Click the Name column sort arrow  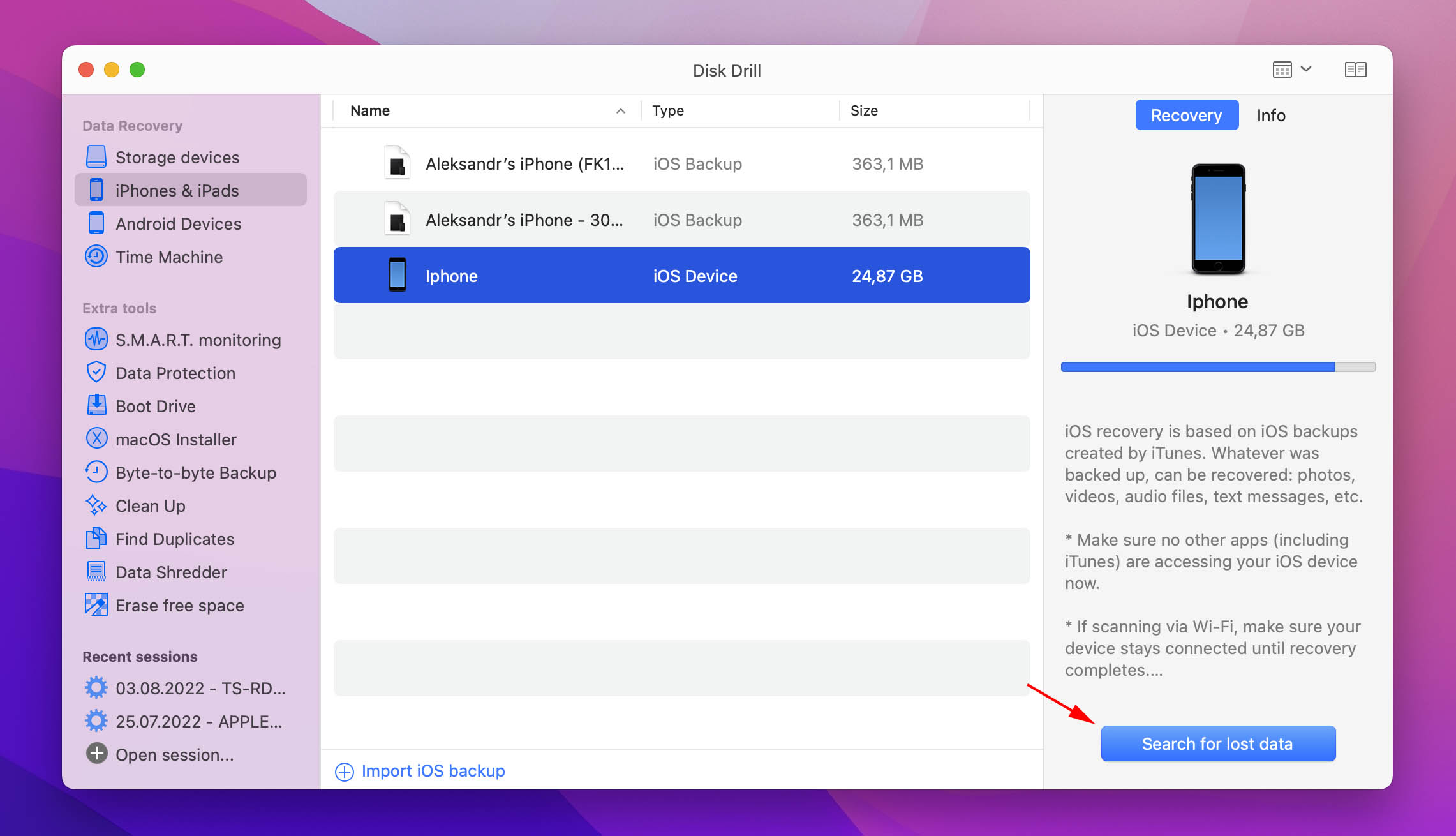(x=620, y=111)
